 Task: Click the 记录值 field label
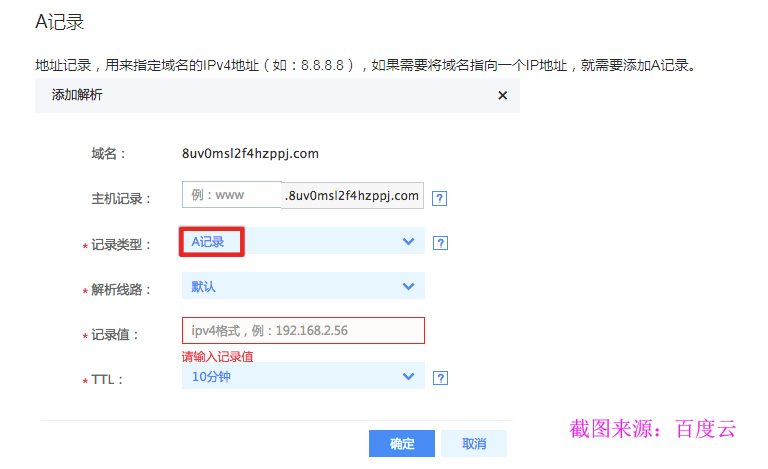tap(115, 335)
